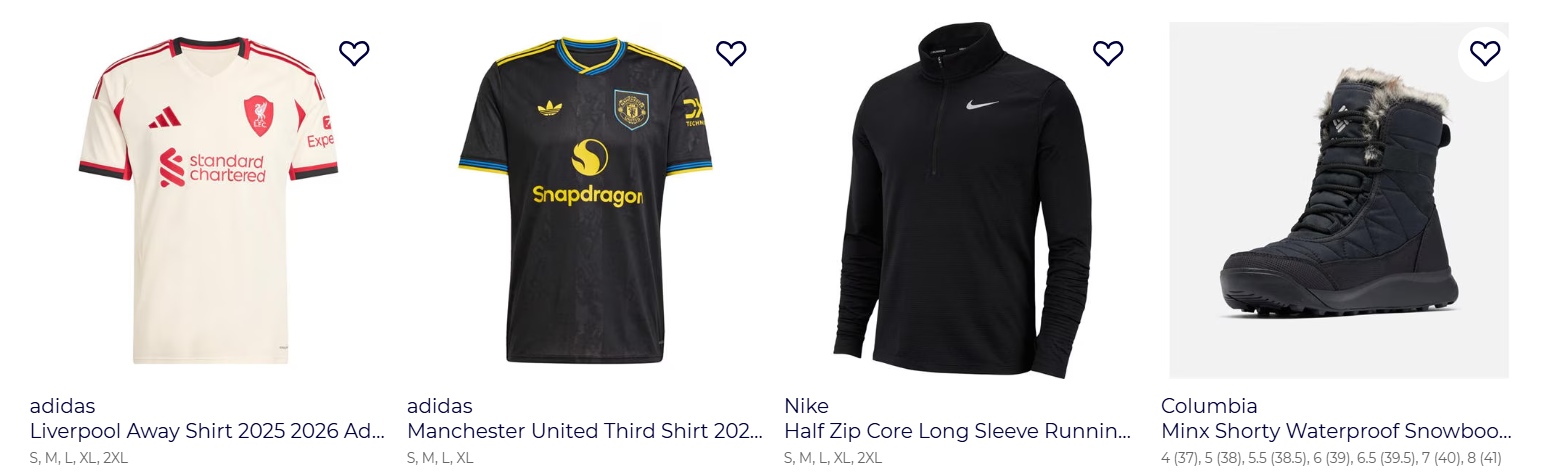Click adidas brand above Manchester United shirt
The height and width of the screenshot is (474, 1545).
point(439,406)
